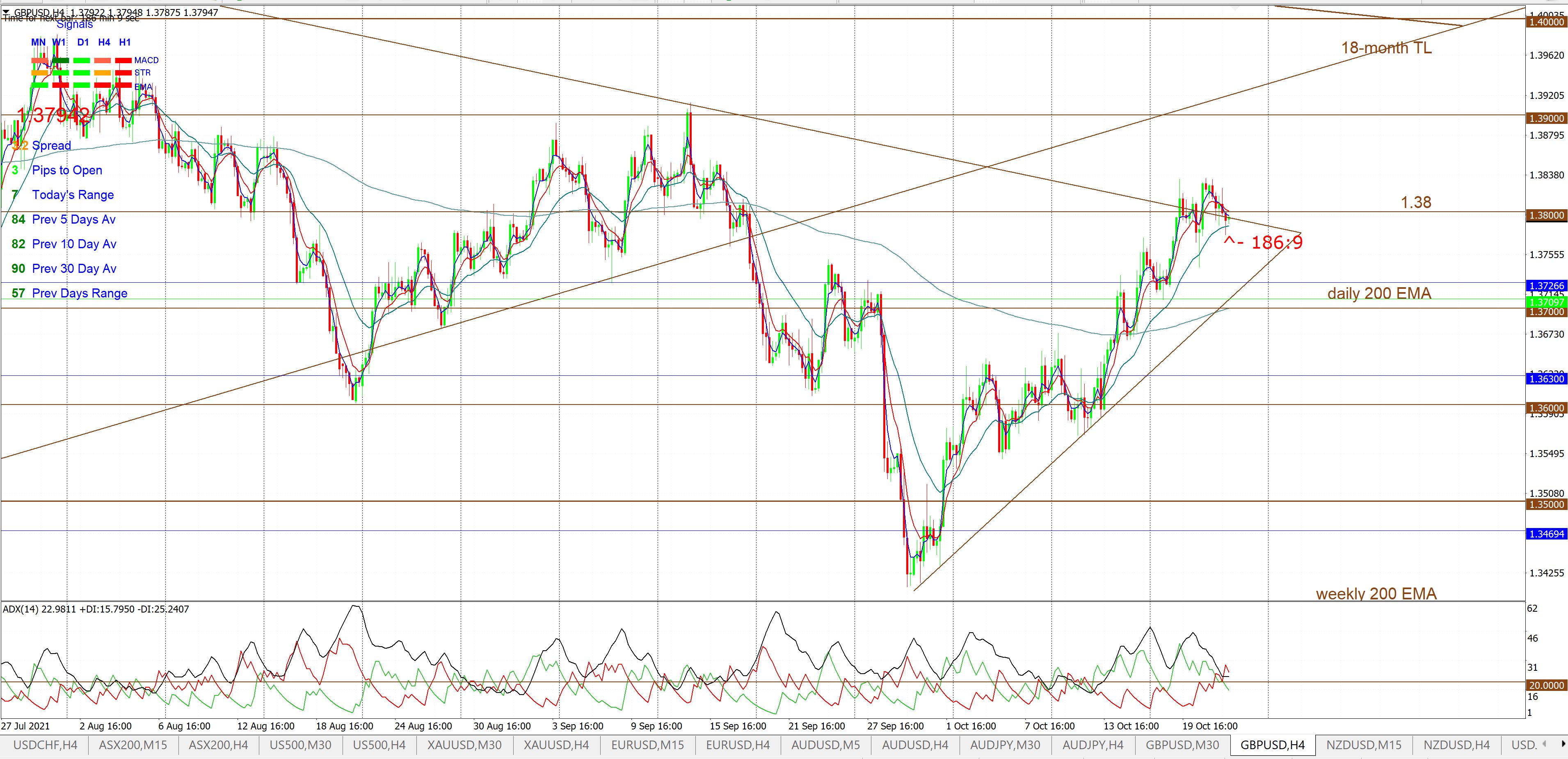
Task: Click the 'Pips to Open' label
Action: click(67, 170)
